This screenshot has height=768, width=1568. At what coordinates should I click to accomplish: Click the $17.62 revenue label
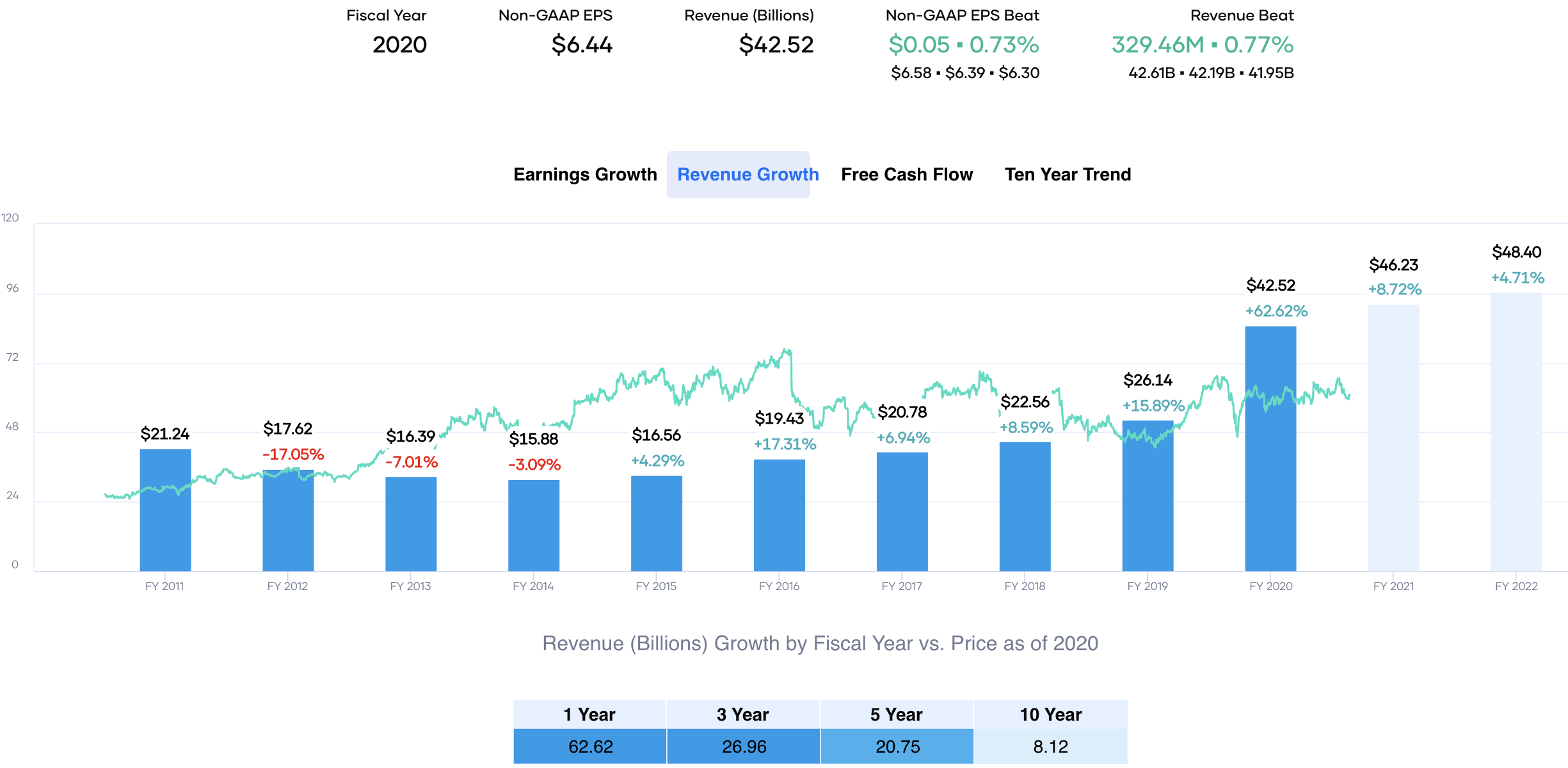(287, 429)
